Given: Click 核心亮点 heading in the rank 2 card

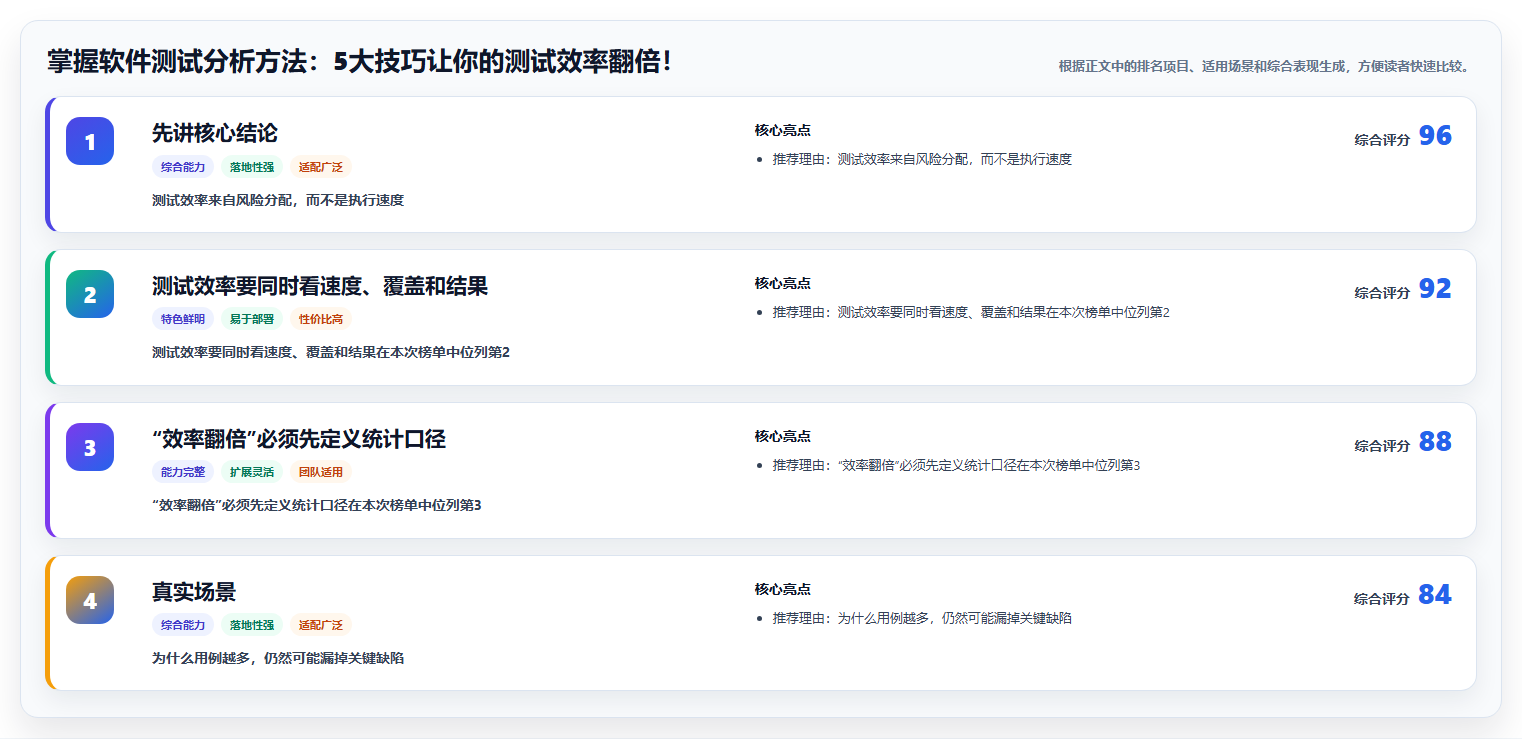Looking at the screenshot, I should point(782,283).
